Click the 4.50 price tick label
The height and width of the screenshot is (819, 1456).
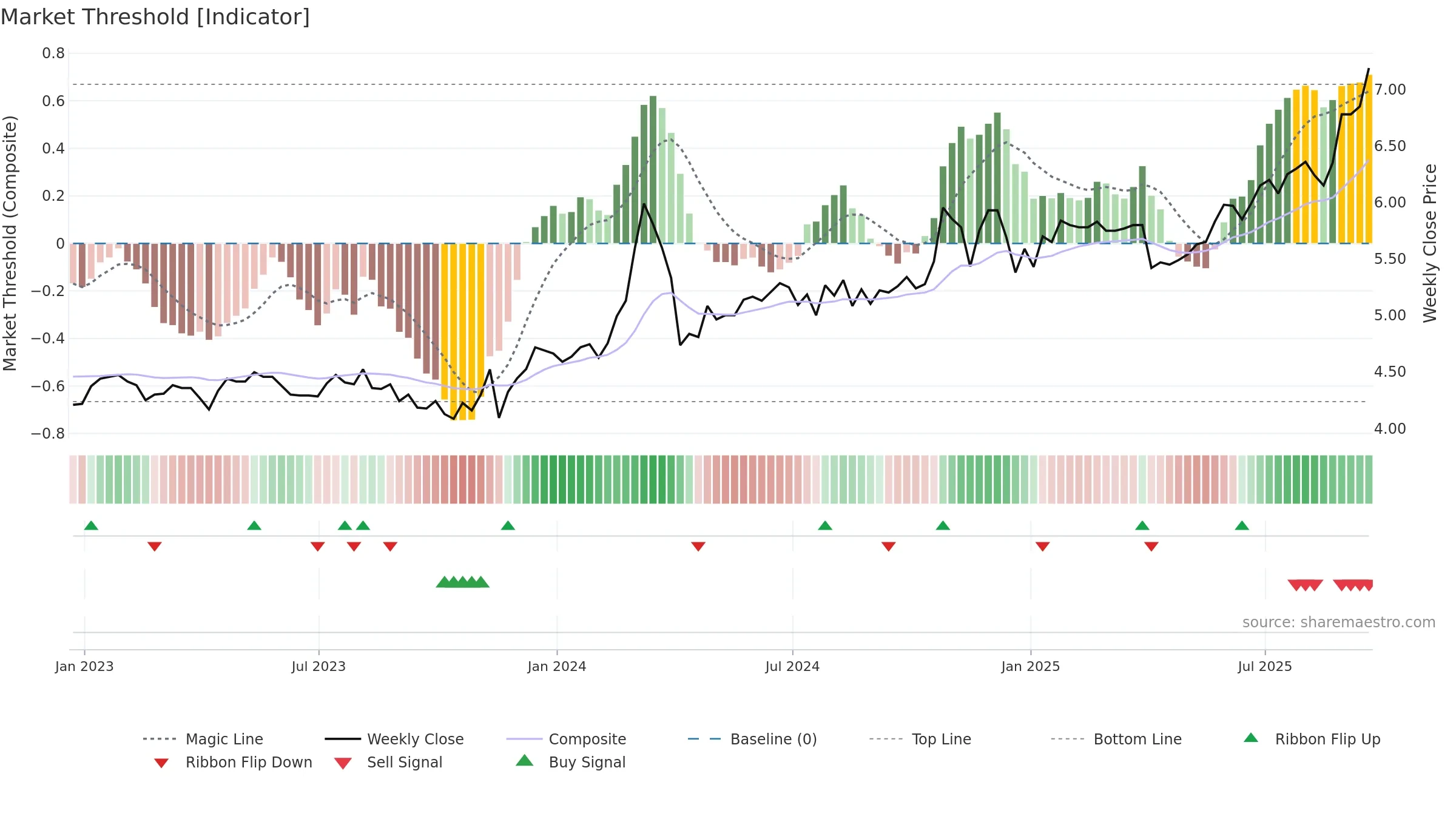(1390, 372)
